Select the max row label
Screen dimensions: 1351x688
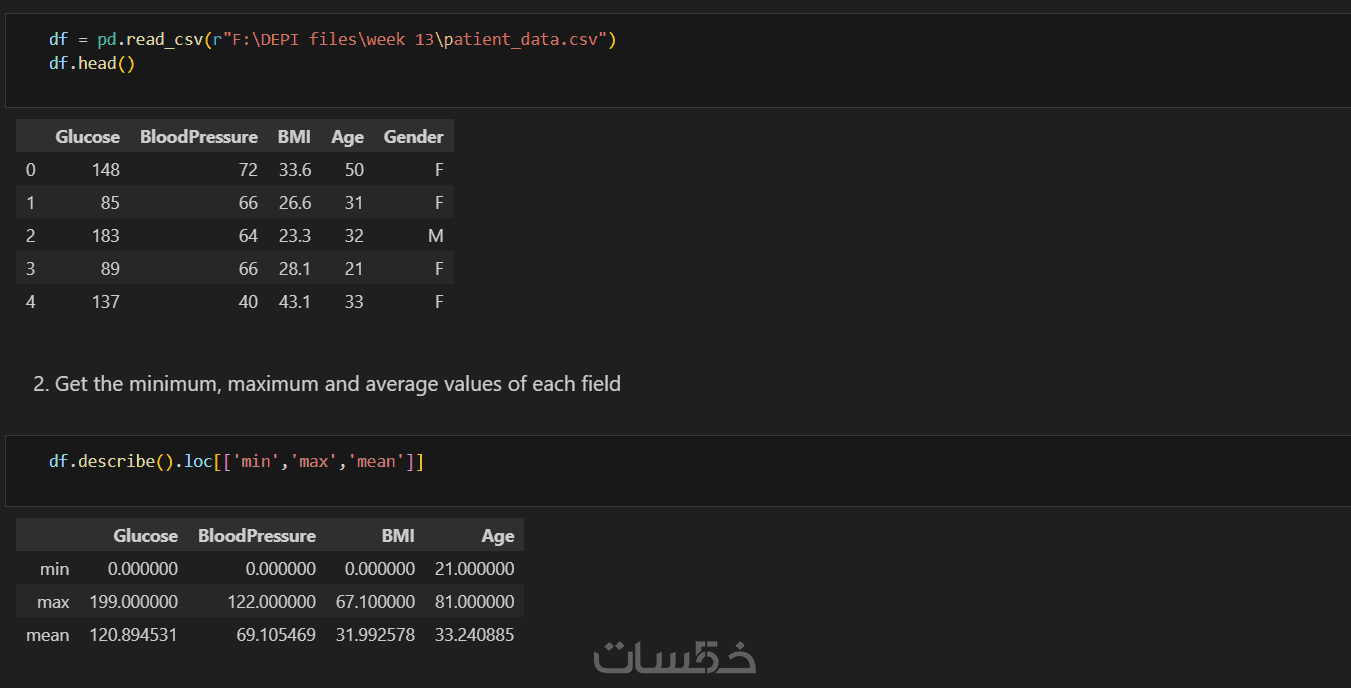(53, 602)
